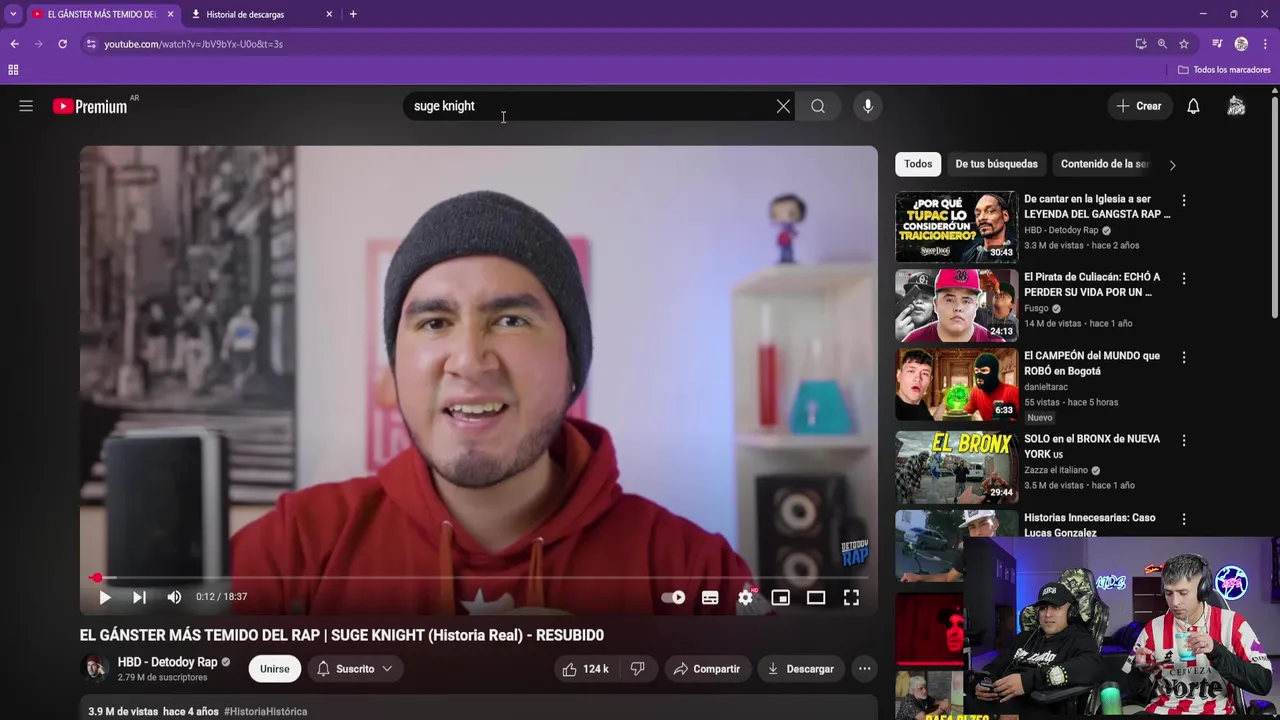Go back in browser history
Viewport: 1280px width, 720px height.
[14, 44]
